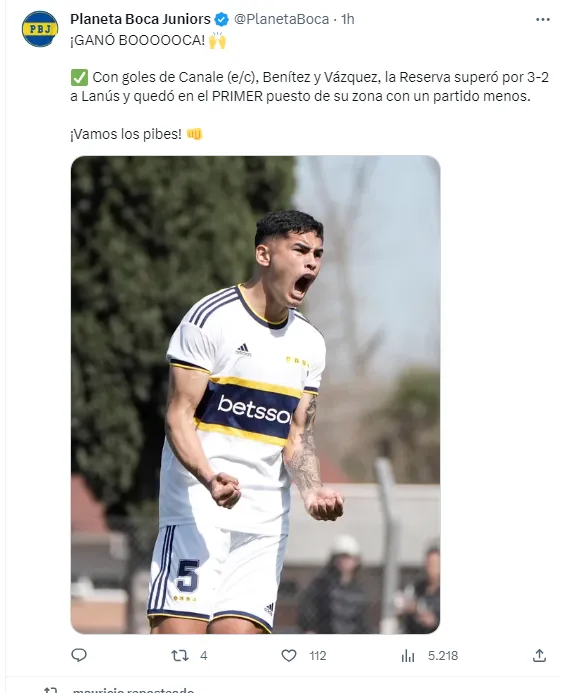
Task: Open the reply comment icon
Action: tap(79, 655)
